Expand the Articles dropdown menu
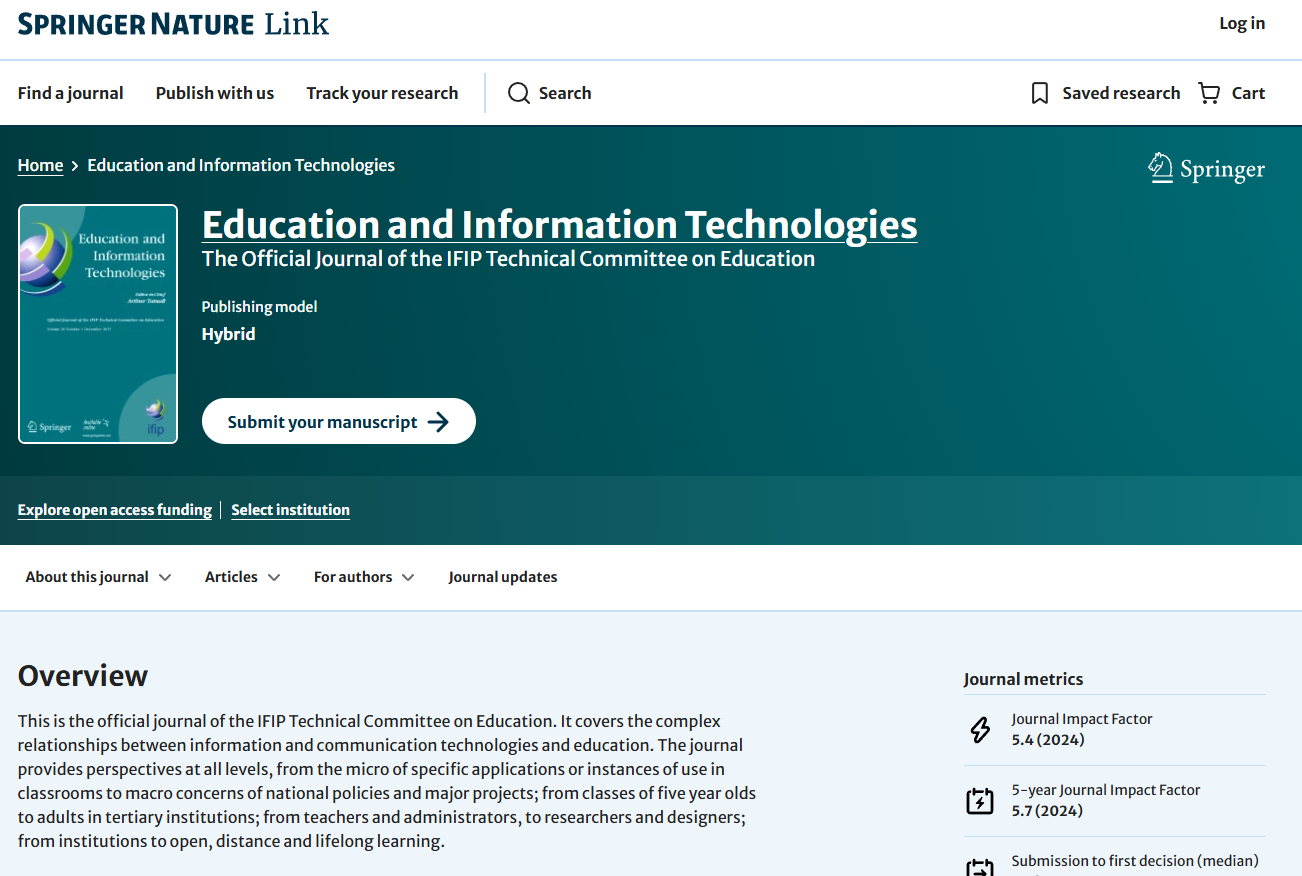This screenshot has height=876, width=1302. [x=242, y=577]
